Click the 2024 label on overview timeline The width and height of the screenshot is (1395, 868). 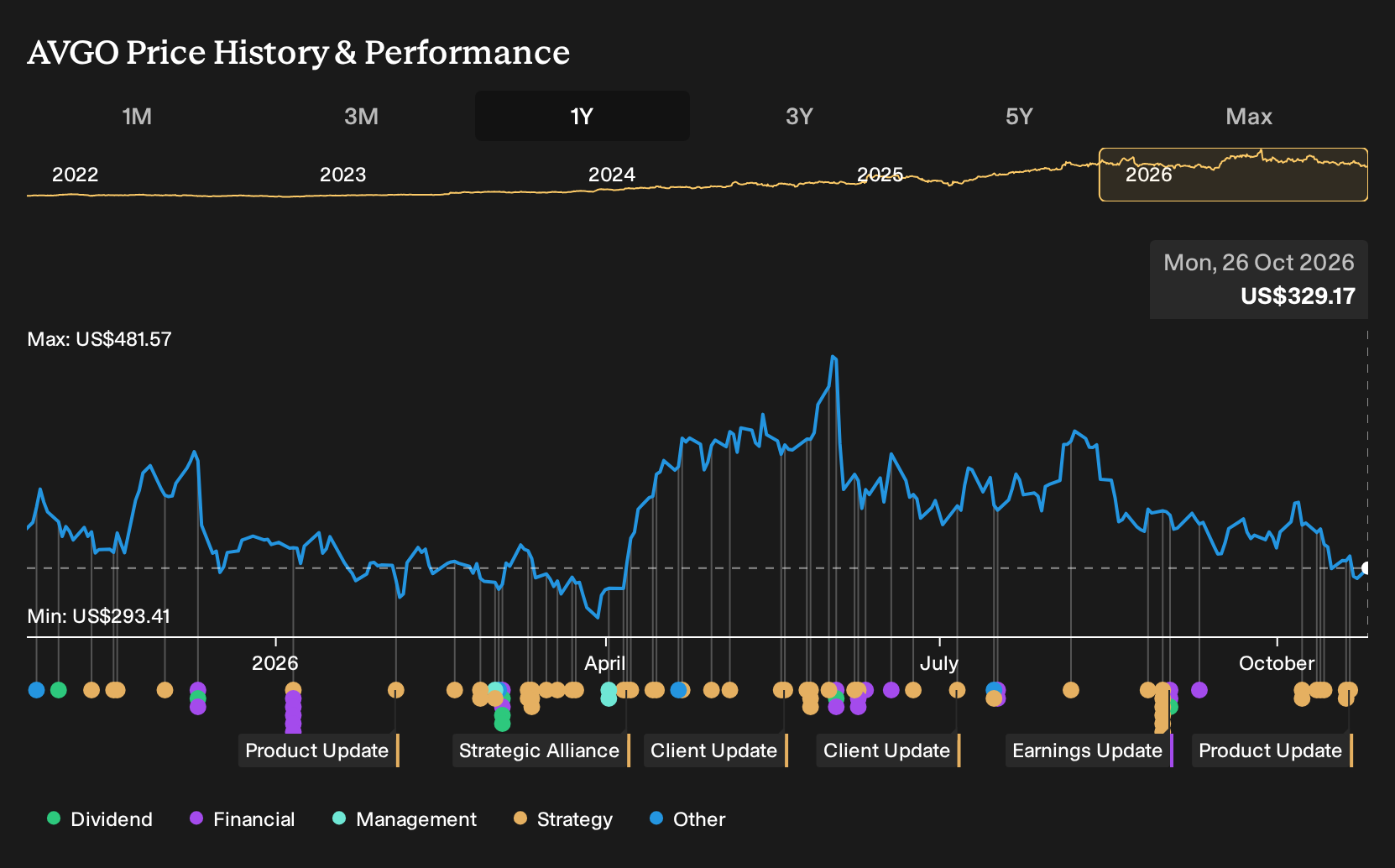(x=611, y=175)
